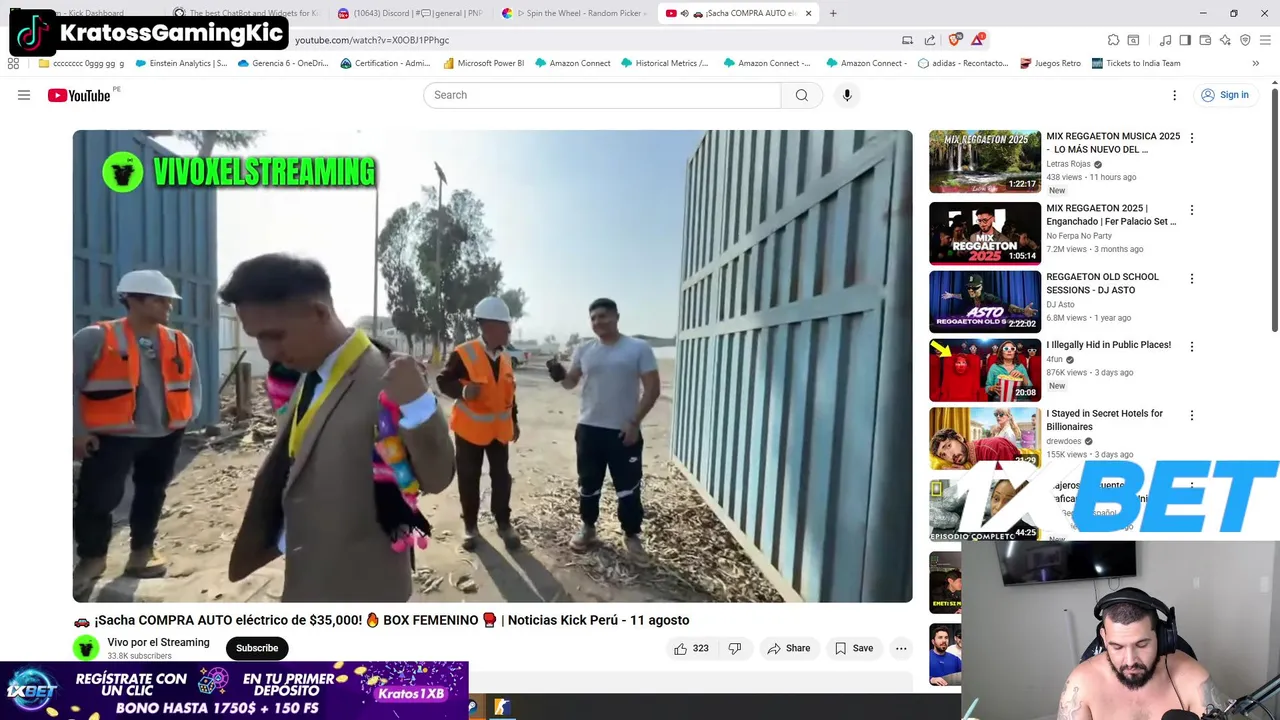1280x720 pixels.
Task: Open Certification - Admin bookmark
Action: point(385,63)
